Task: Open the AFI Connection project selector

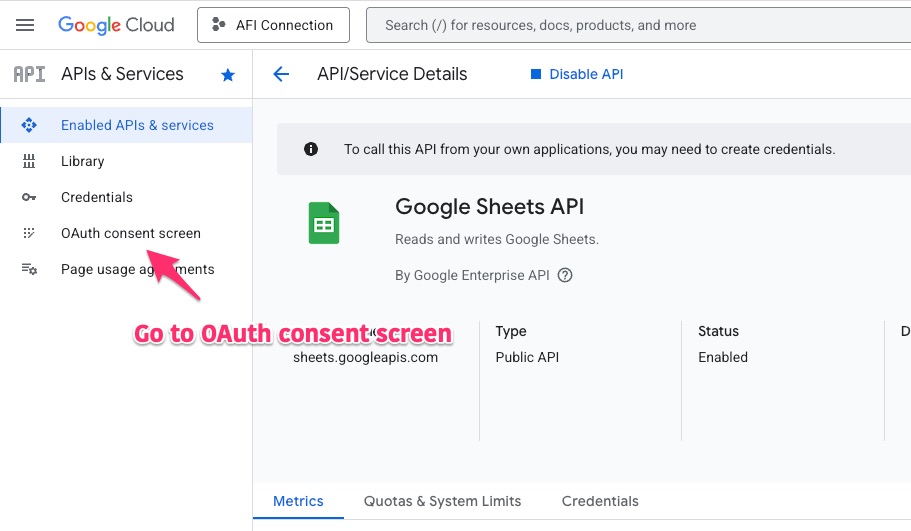Action: click(273, 25)
